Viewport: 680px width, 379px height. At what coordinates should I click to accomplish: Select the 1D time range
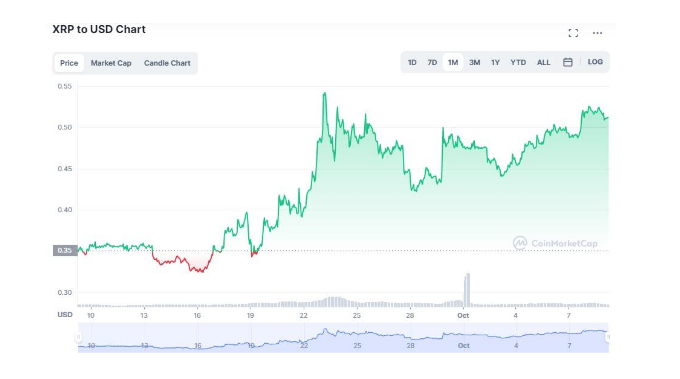tap(412, 62)
